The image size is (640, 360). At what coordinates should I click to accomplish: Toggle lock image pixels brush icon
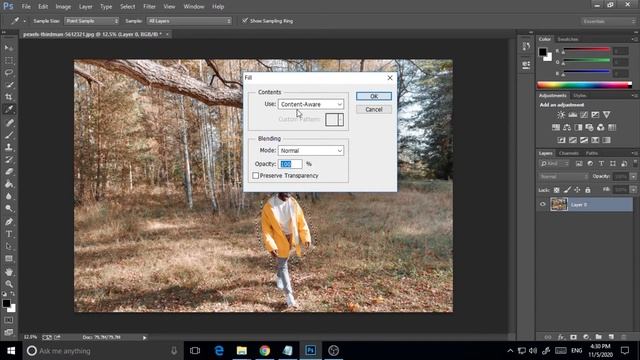tap(567, 190)
